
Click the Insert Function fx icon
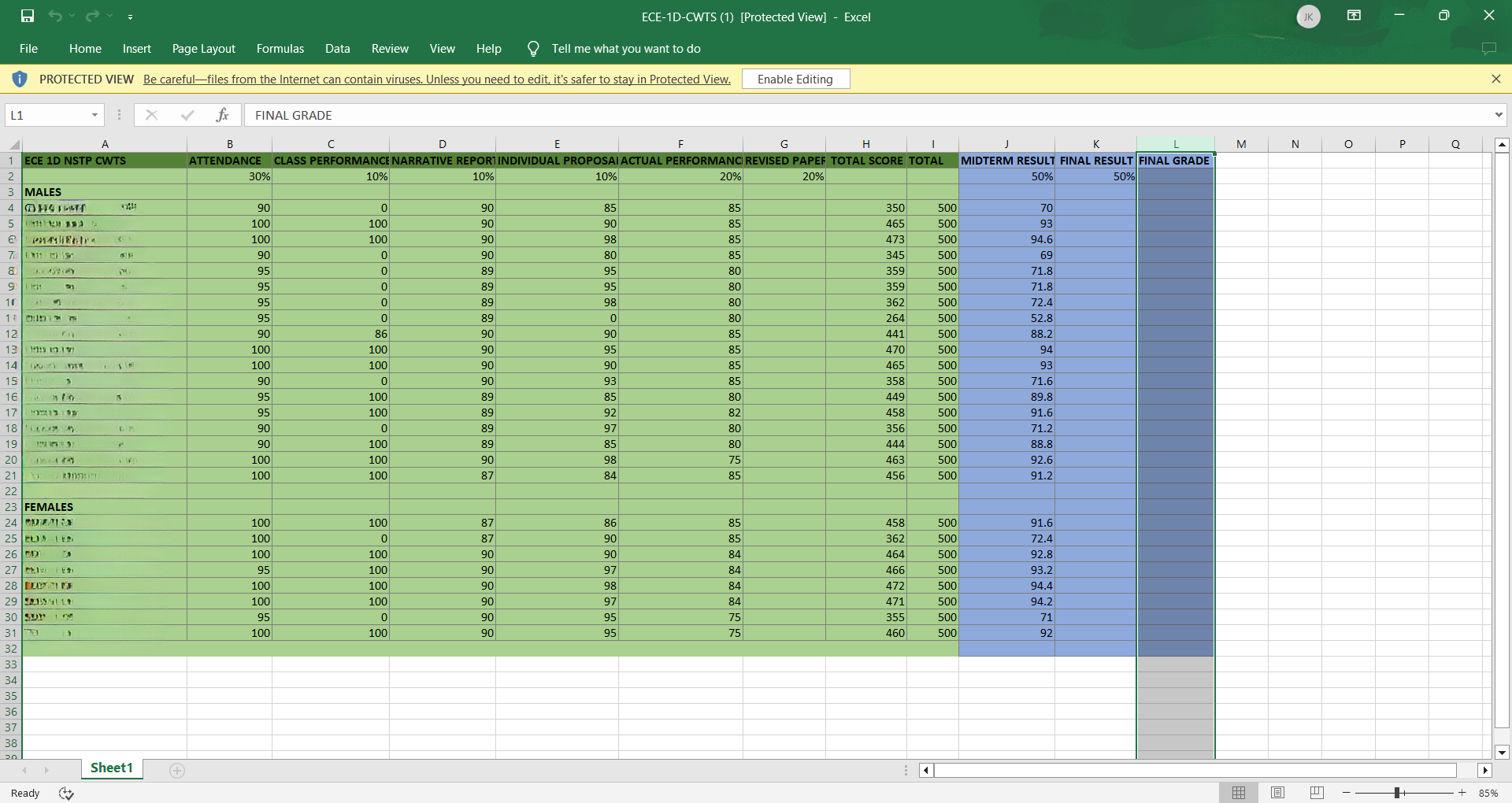tap(223, 115)
